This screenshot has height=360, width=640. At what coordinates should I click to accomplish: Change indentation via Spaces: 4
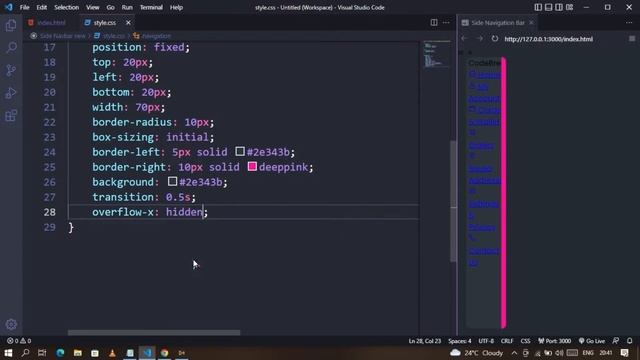click(460, 341)
